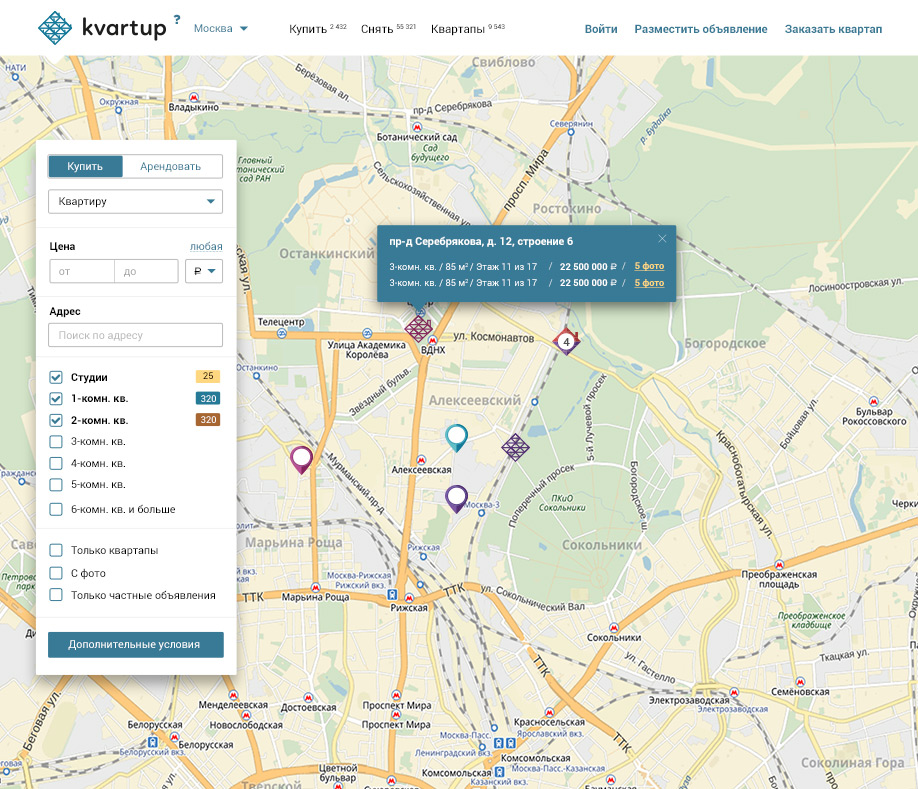This screenshot has height=789, width=918.
Task: Uncheck the Студии checkbox
Action: pyautogui.click(x=56, y=377)
